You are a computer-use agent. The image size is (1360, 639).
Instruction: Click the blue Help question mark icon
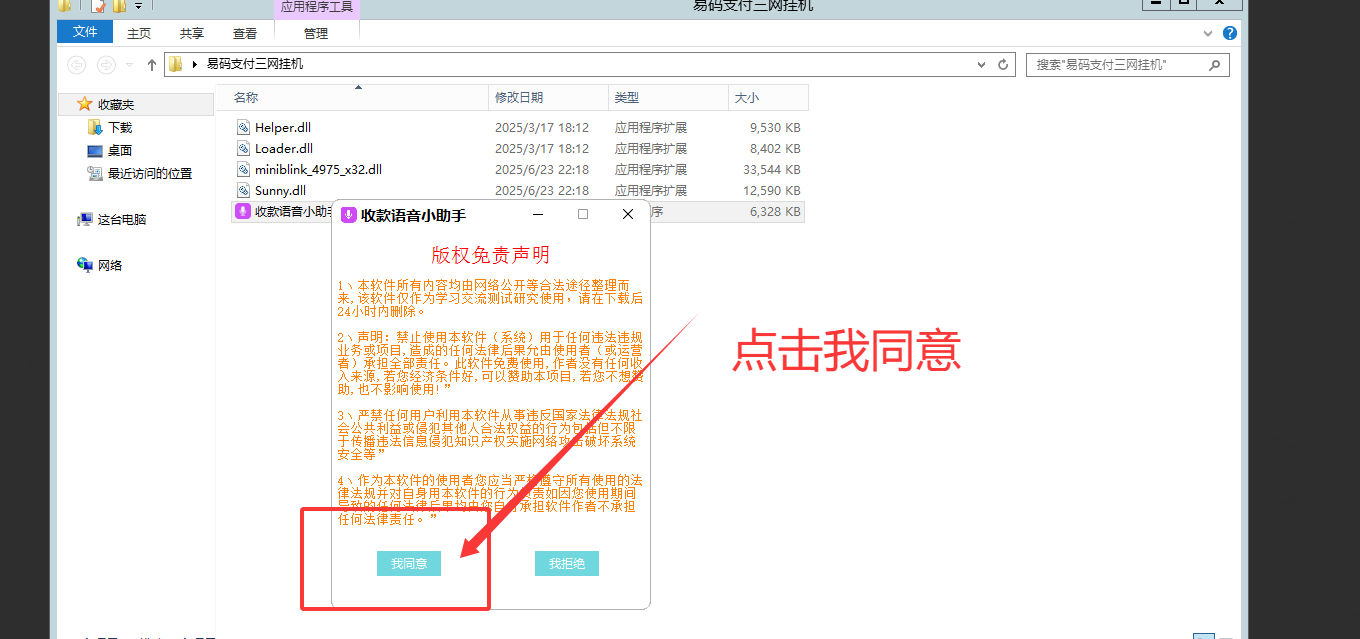[1230, 32]
